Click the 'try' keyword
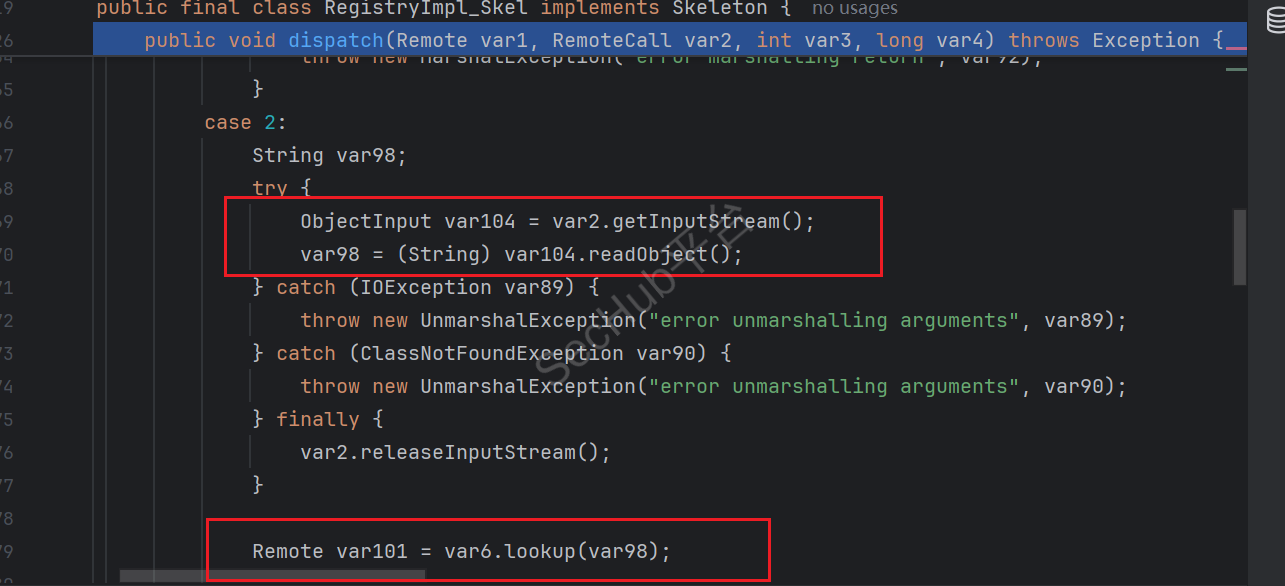 coord(269,188)
